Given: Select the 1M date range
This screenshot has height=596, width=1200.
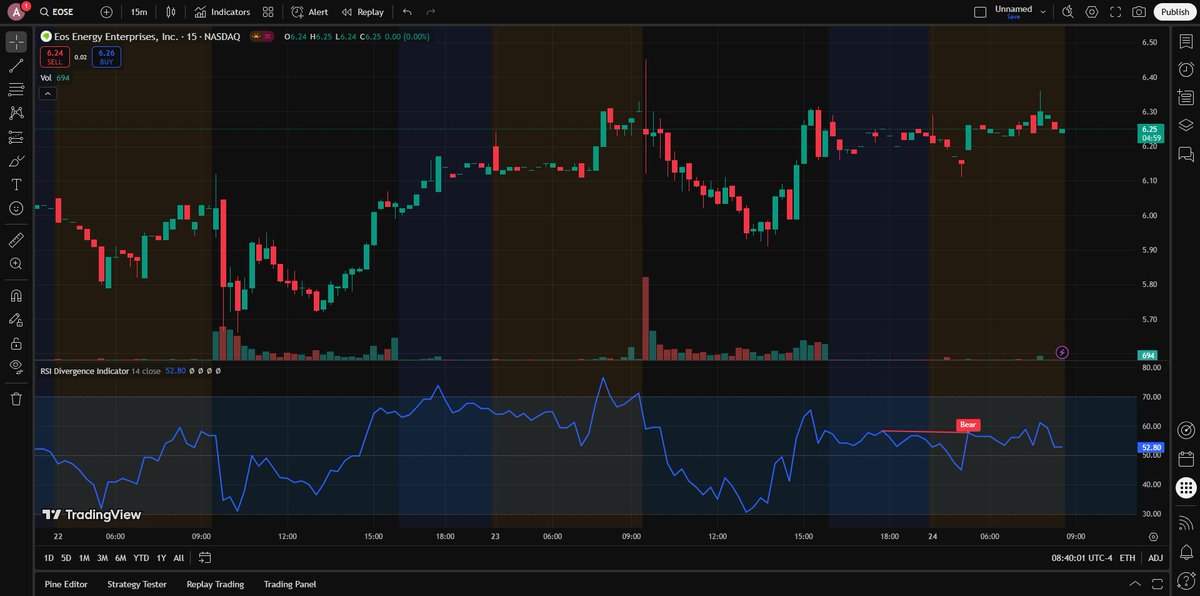Looking at the screenshot, I should 84,558.
